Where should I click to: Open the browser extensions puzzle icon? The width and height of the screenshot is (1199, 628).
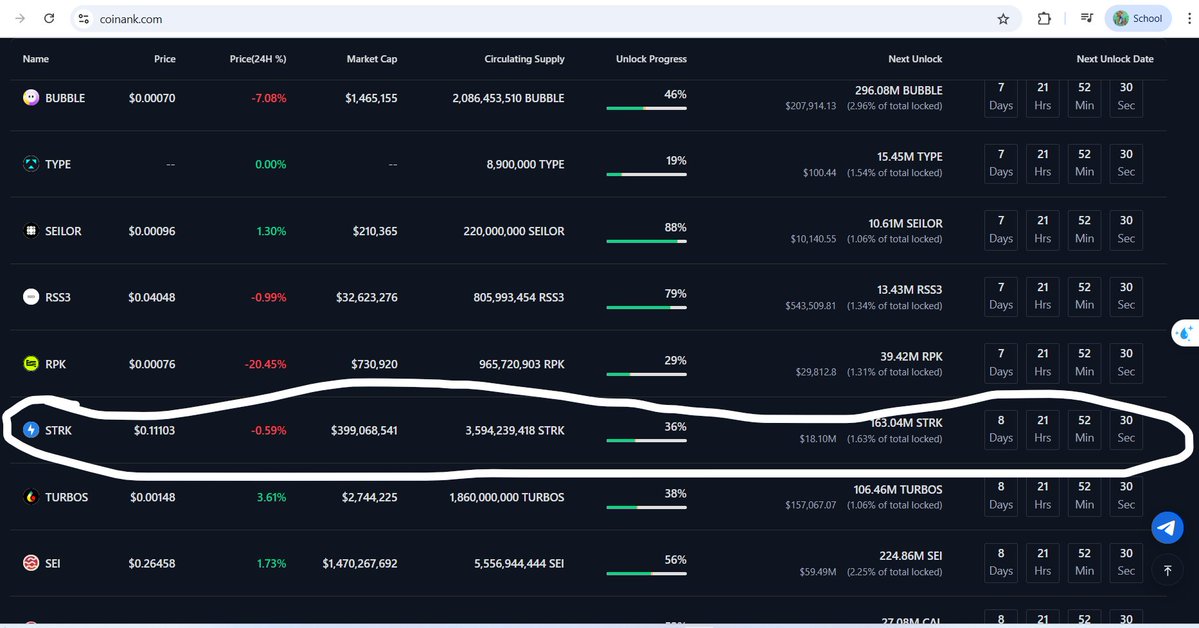tap(1044, 18)
